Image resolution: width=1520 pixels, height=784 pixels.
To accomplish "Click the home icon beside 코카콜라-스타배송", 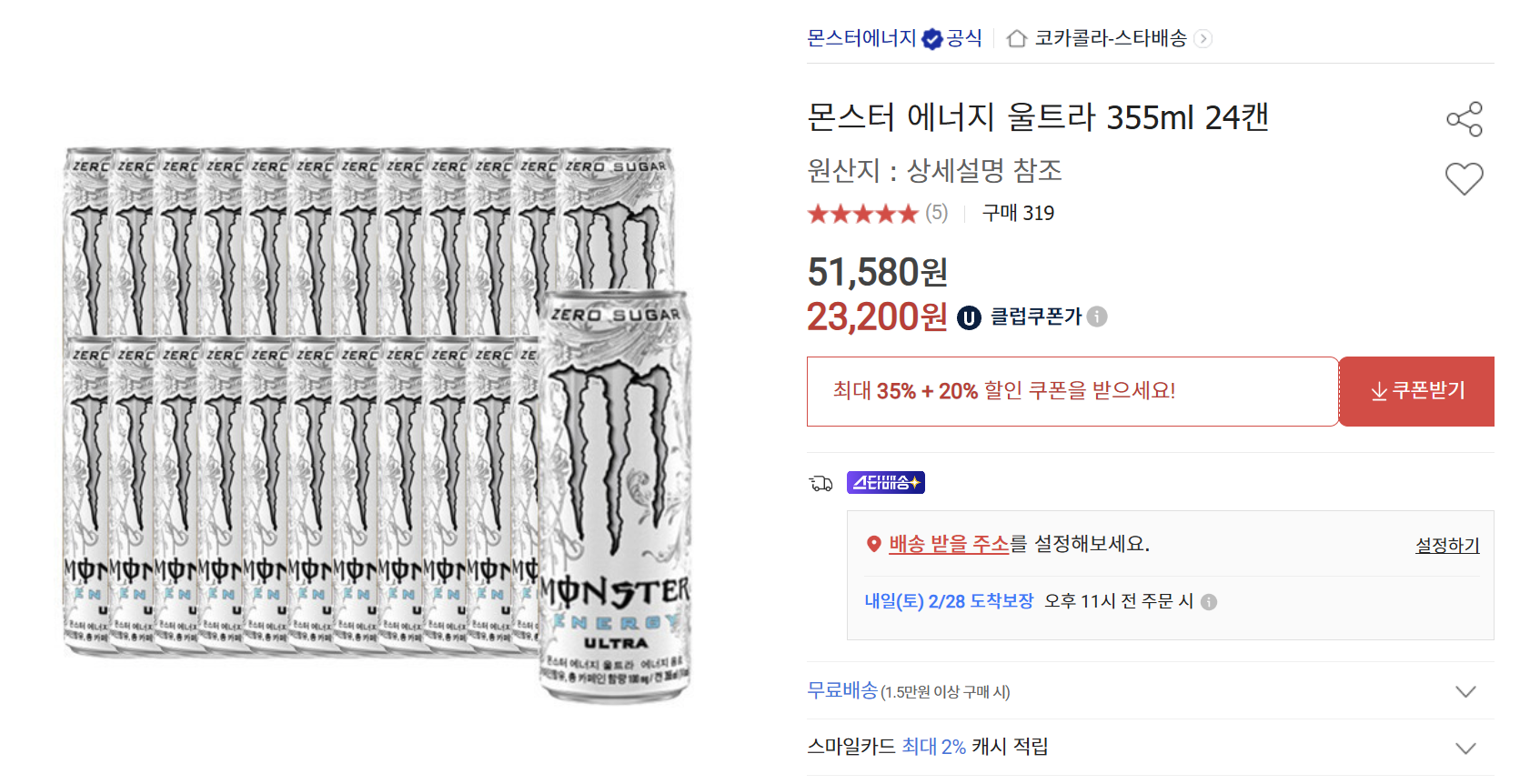I will pos(1017,38).
